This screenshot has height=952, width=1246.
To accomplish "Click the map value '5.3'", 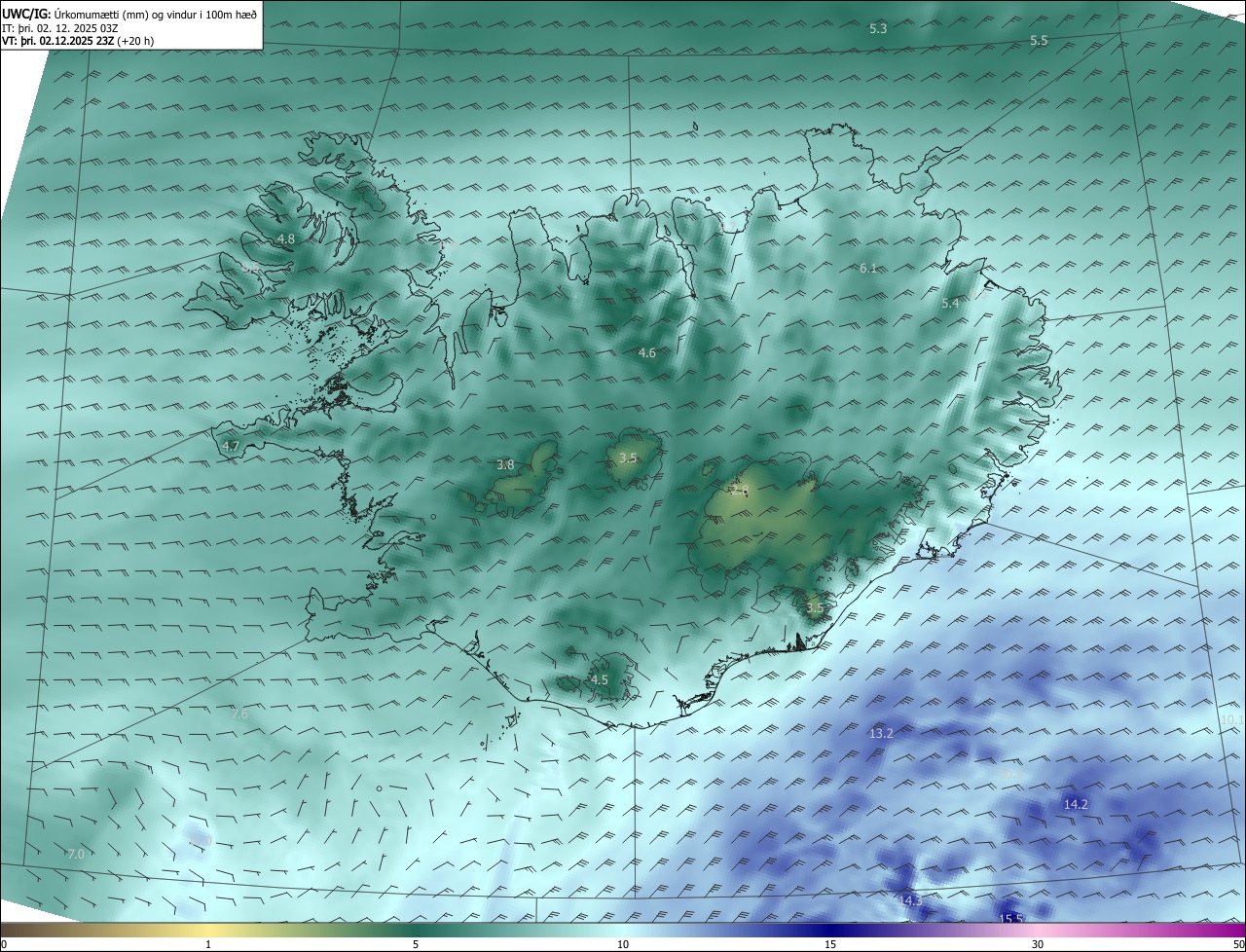I will point(878,29).
